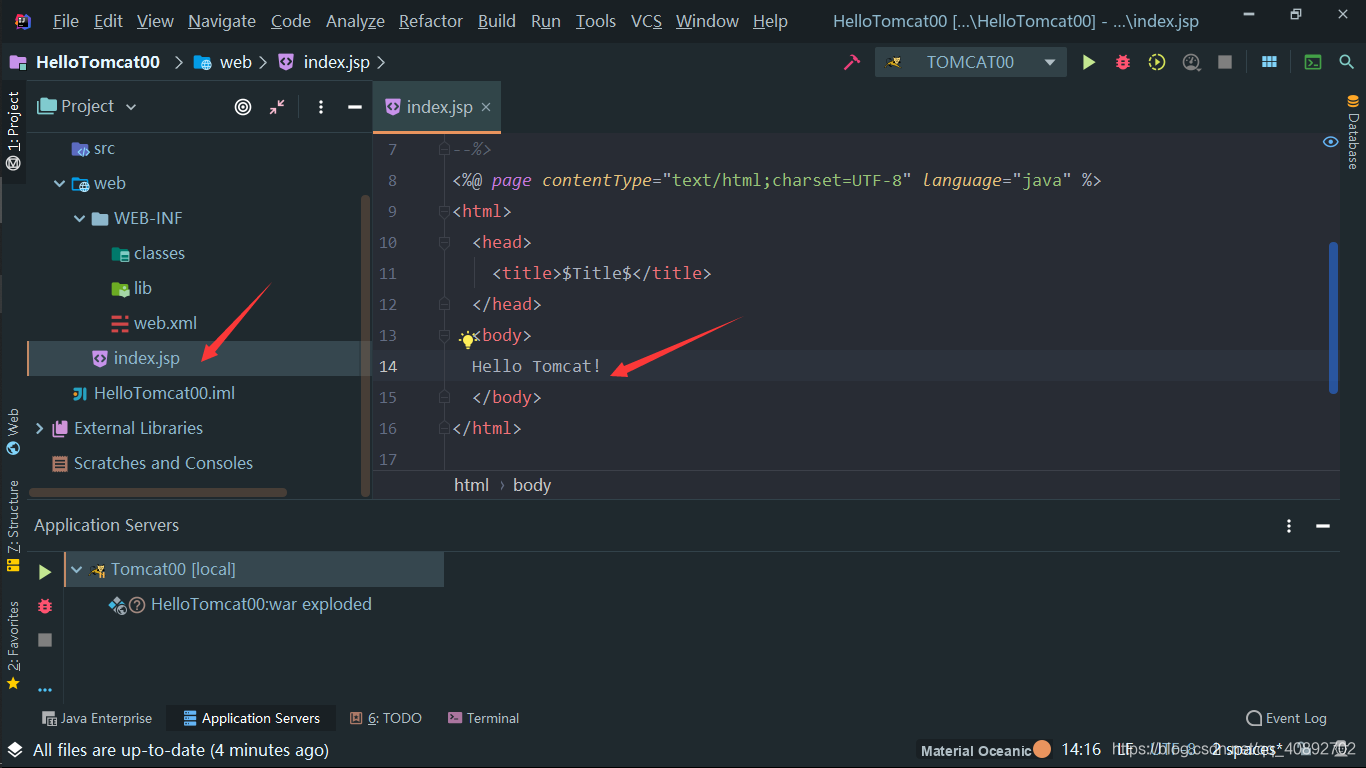This screenshot has height=768, width=1366.
Task: Stop the running process in top toolbar
Action: [1225, 62]
